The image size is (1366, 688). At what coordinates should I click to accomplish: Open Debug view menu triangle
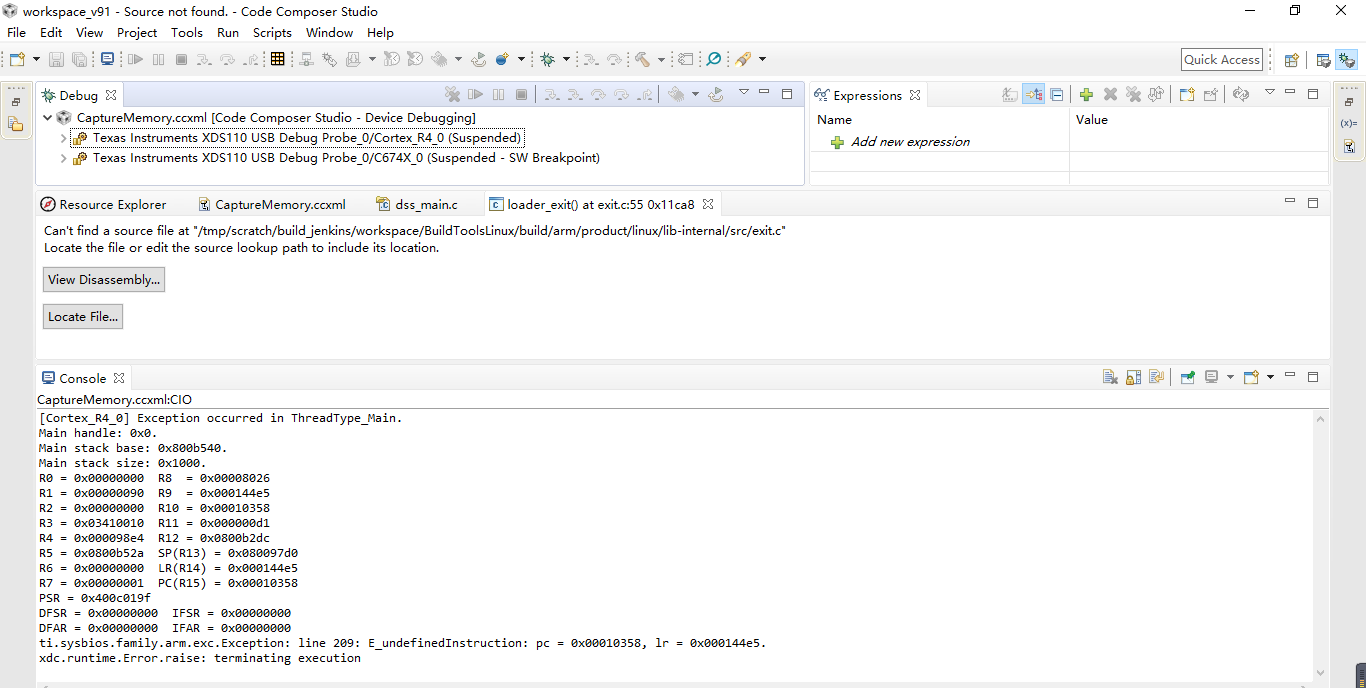point(743,92)
